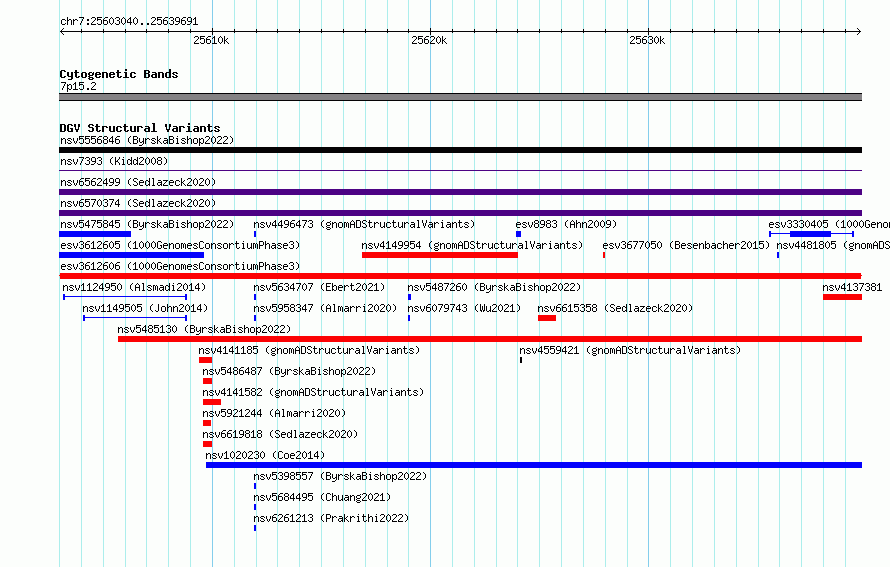Open nsv5634707 (Ebert2021) label
Viewport: 890px width, 567px height.
(319, 287)
